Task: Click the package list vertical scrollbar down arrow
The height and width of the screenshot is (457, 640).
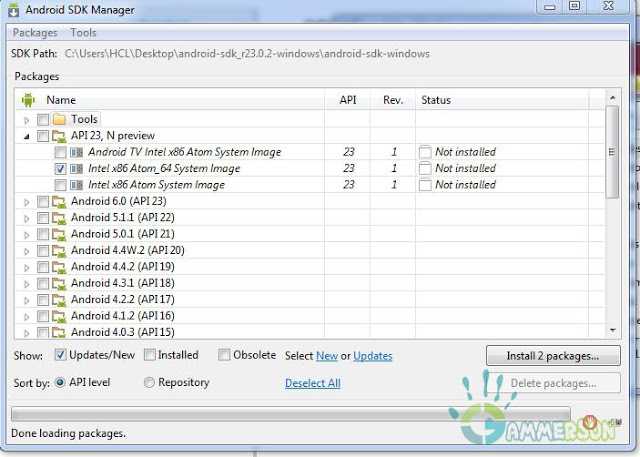Action: [612, 329]
